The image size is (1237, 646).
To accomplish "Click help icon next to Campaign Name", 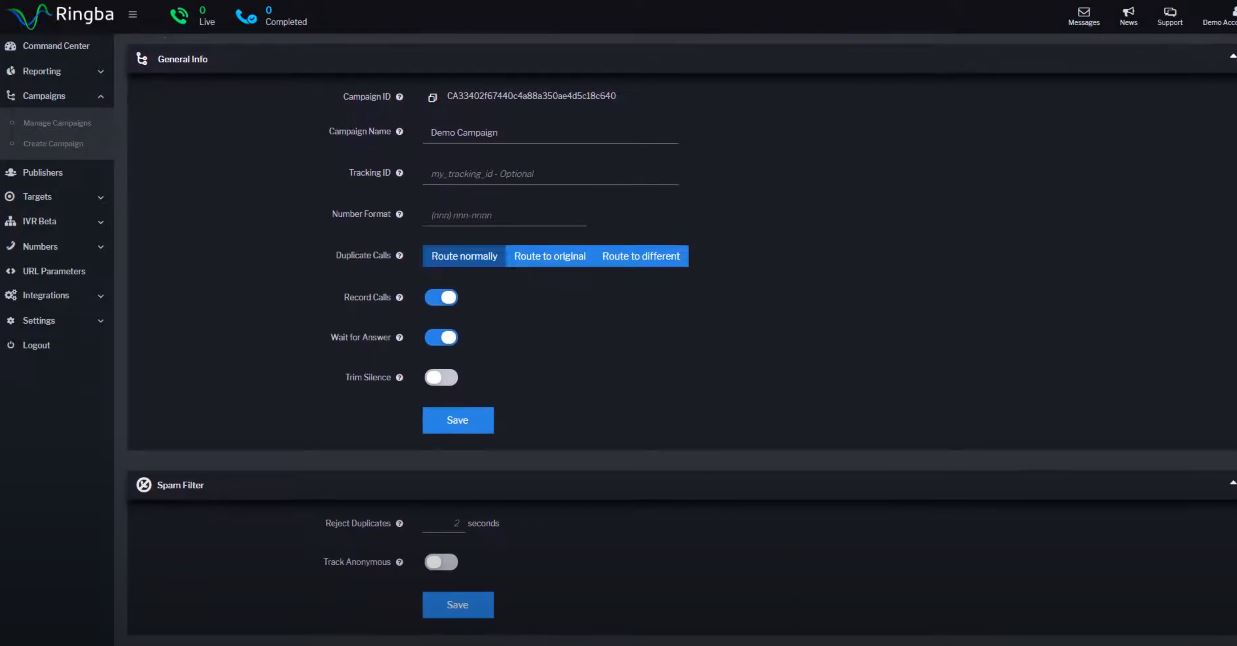I will click(x=400, y=132).
